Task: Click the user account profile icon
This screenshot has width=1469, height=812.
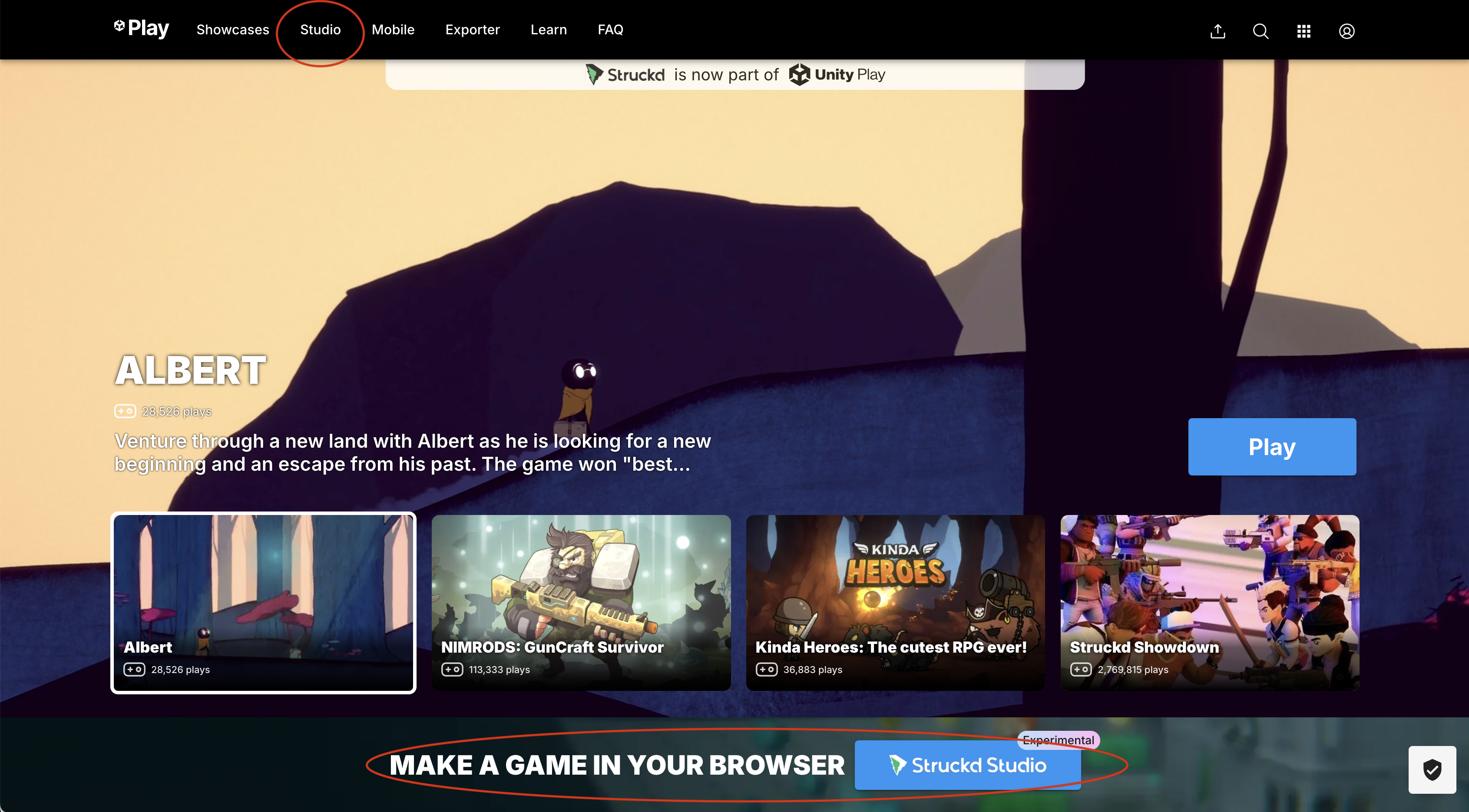Action: pyautogui.click(x=1347, y=31)
